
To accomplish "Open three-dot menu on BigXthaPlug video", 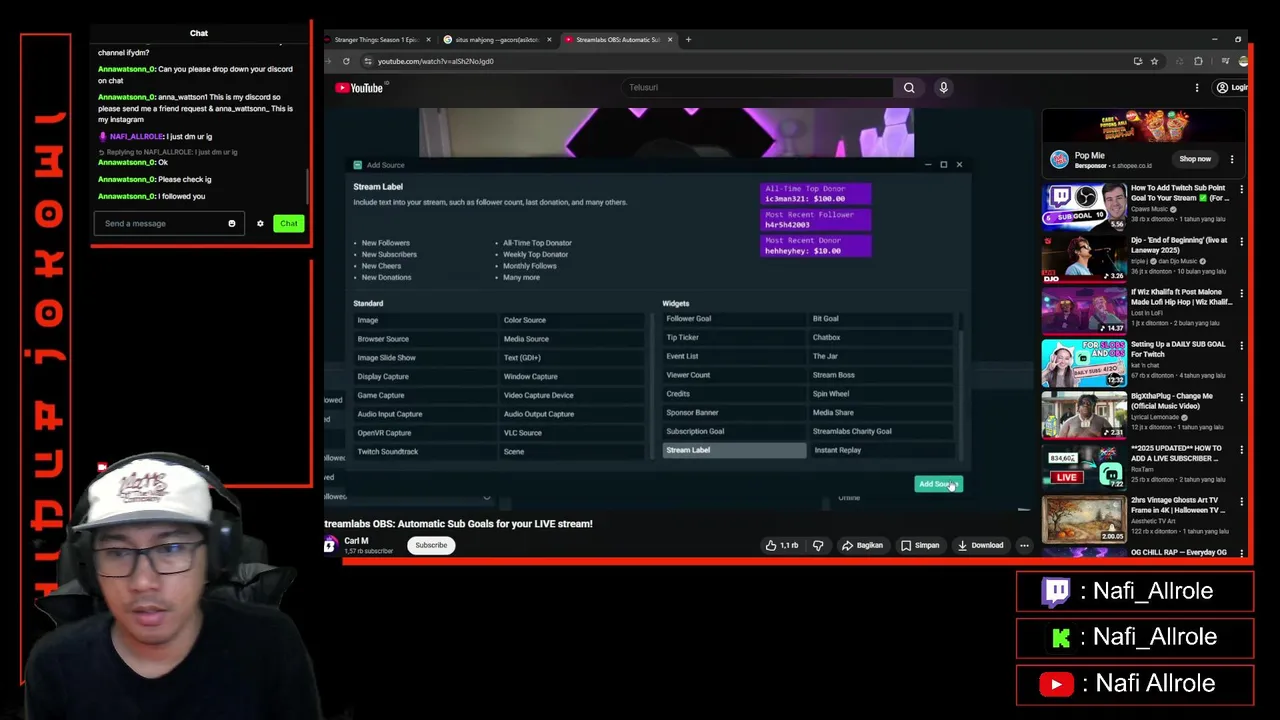I will click(x=1241, y=397).
